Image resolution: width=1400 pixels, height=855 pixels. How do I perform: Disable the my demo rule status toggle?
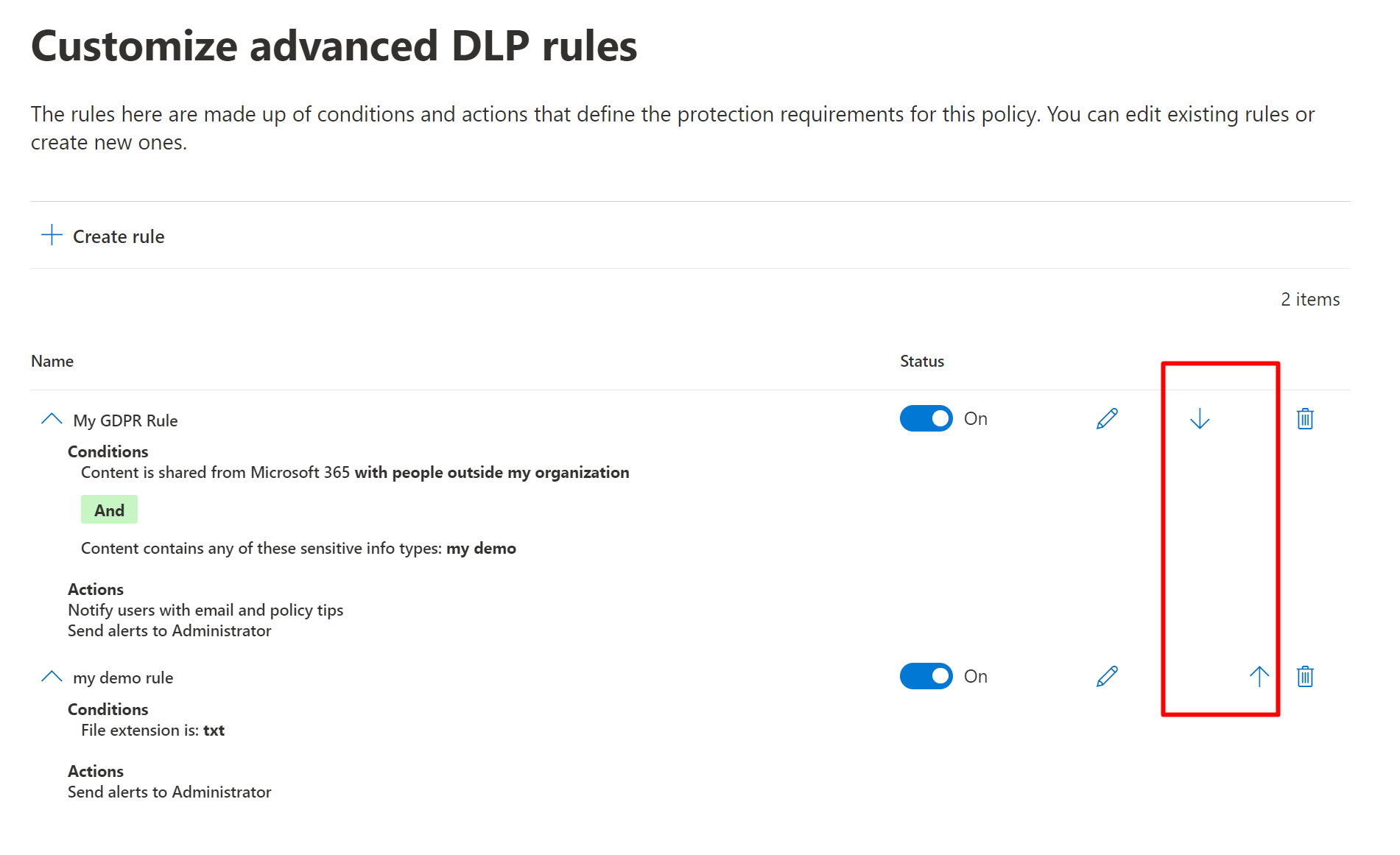click(x=926, y=676)
